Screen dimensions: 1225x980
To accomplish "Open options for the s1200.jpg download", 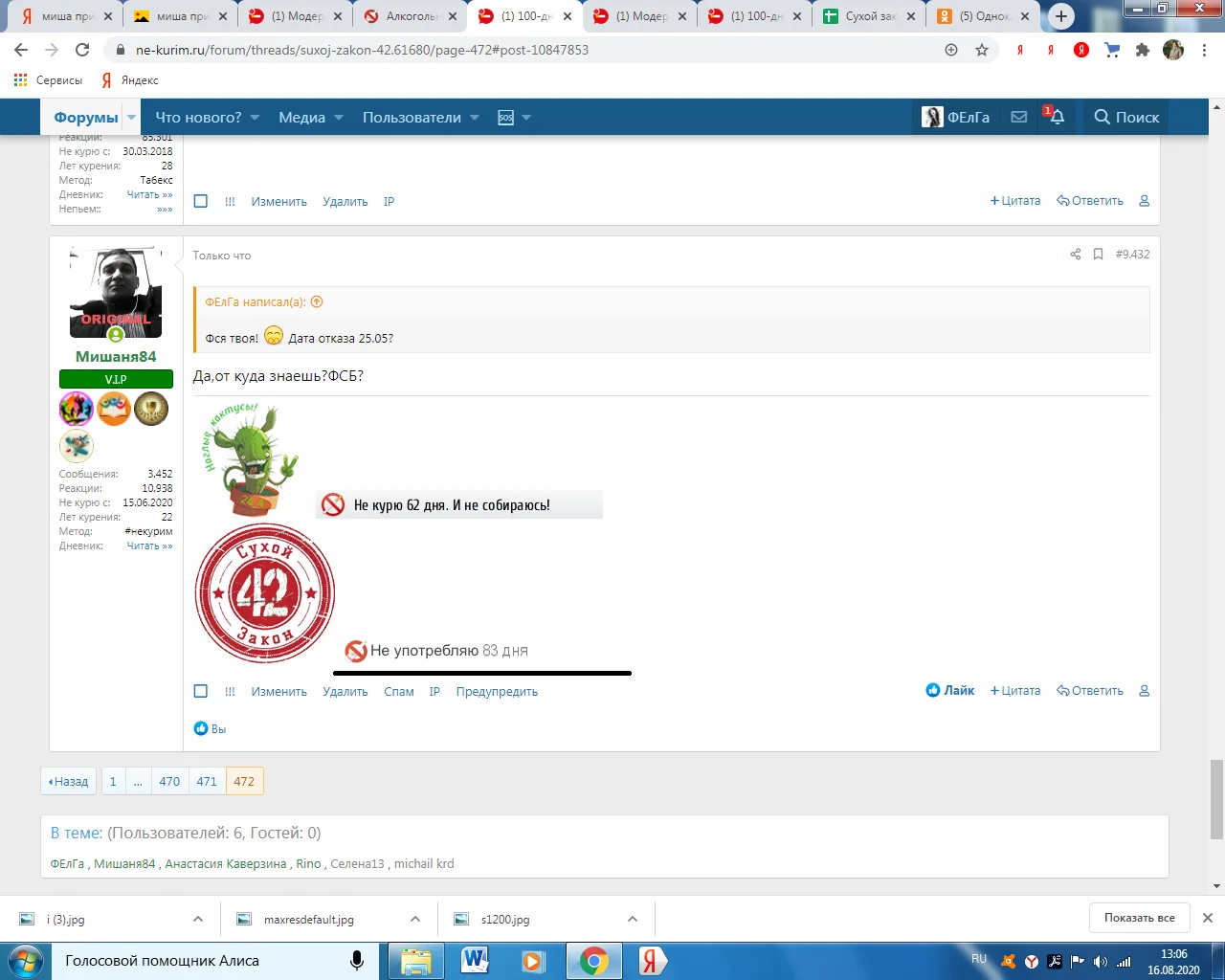I will coord(633,919).
